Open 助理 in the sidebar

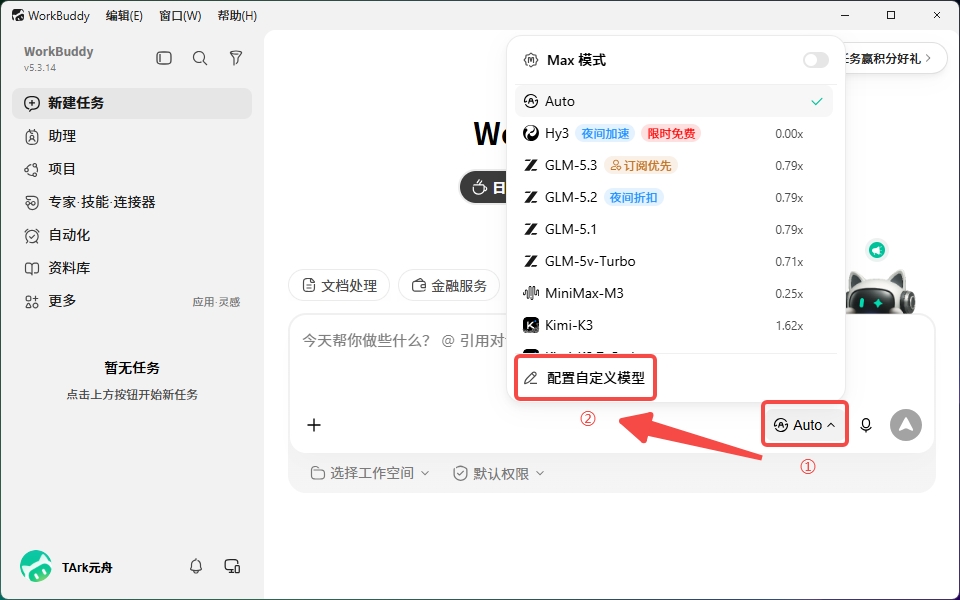pos(132,136)
